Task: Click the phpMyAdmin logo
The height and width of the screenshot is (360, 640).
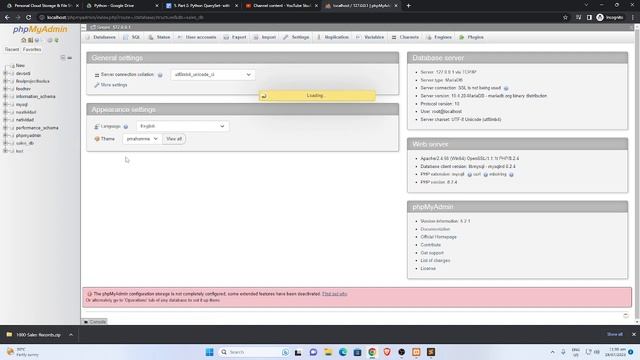Action: 40,29
